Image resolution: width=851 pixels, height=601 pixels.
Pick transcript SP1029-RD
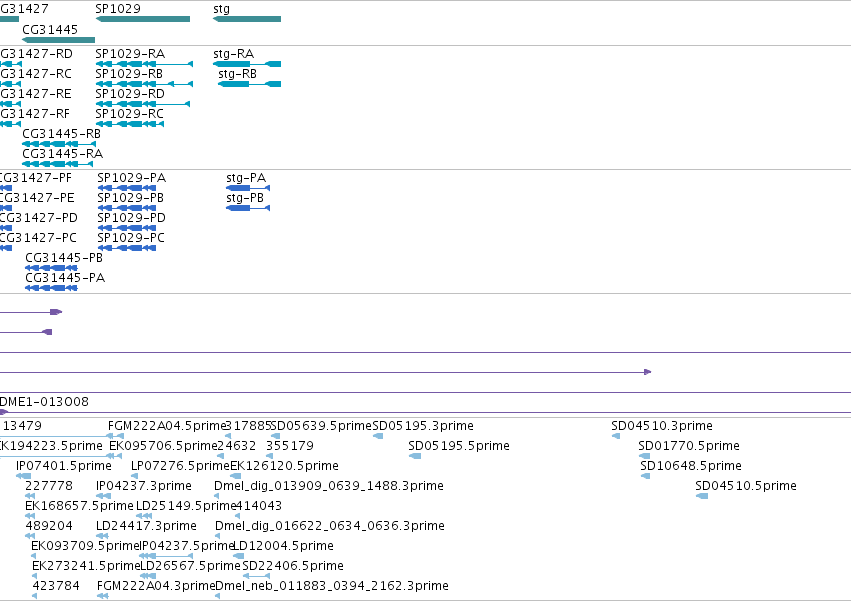pos(143,104)
